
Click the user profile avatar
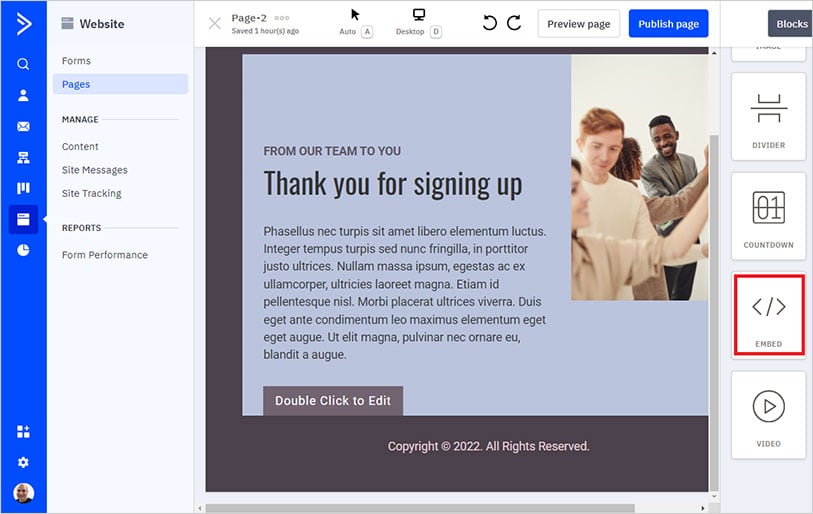[x=23, y=493]
